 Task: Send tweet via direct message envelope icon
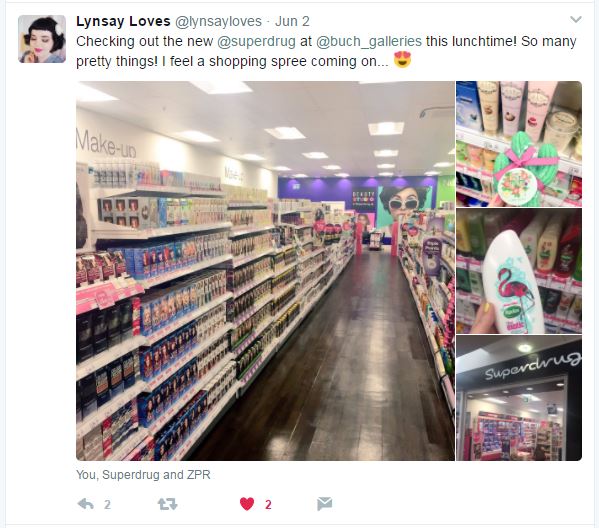tap(324, 504)
